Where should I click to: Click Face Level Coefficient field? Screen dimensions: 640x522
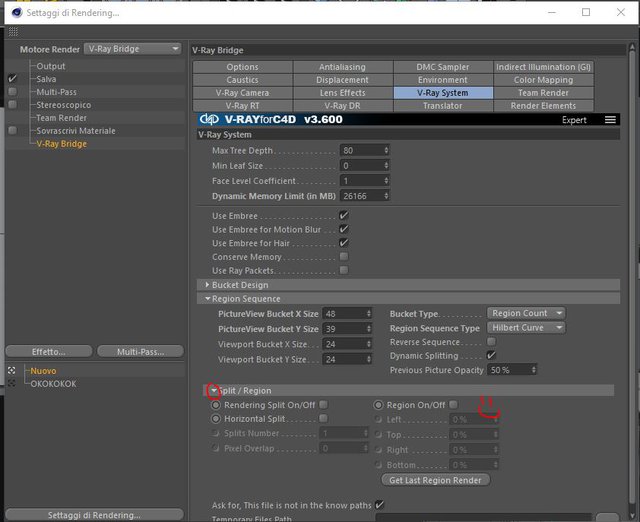[361, 180]
